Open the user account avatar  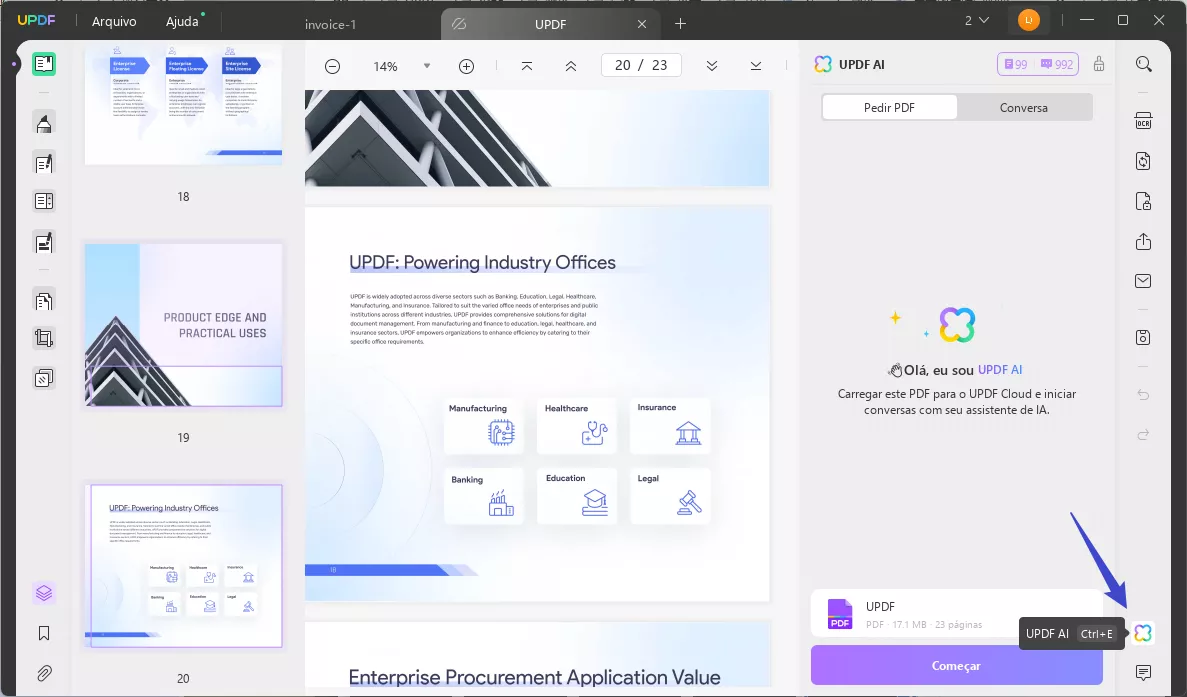point(1029,20)
